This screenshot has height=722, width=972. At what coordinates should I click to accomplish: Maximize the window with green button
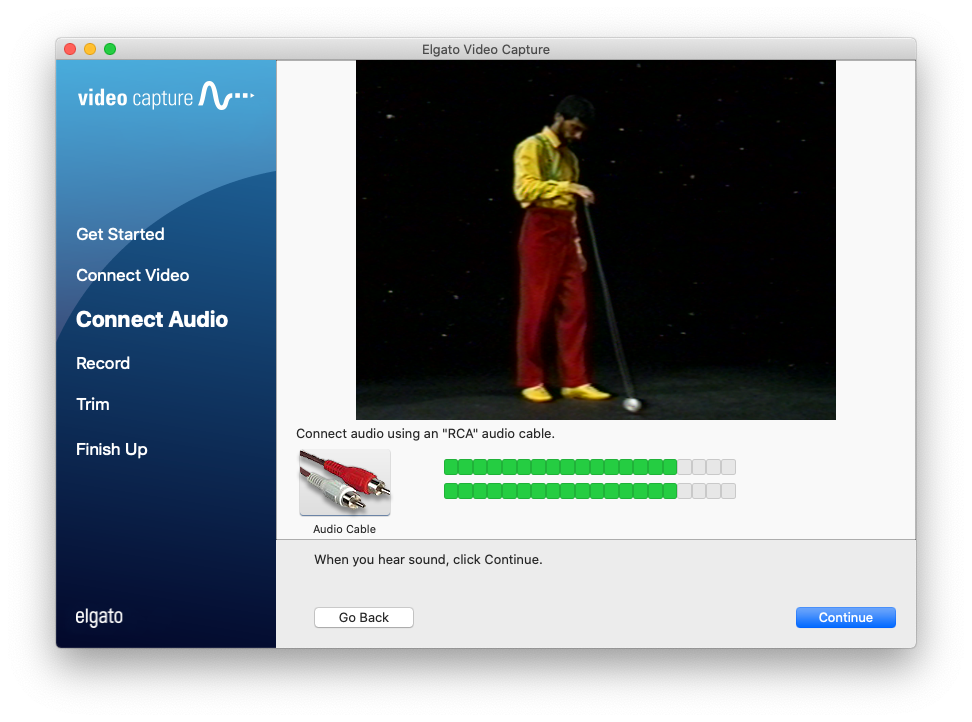click(x=110, y=49)
